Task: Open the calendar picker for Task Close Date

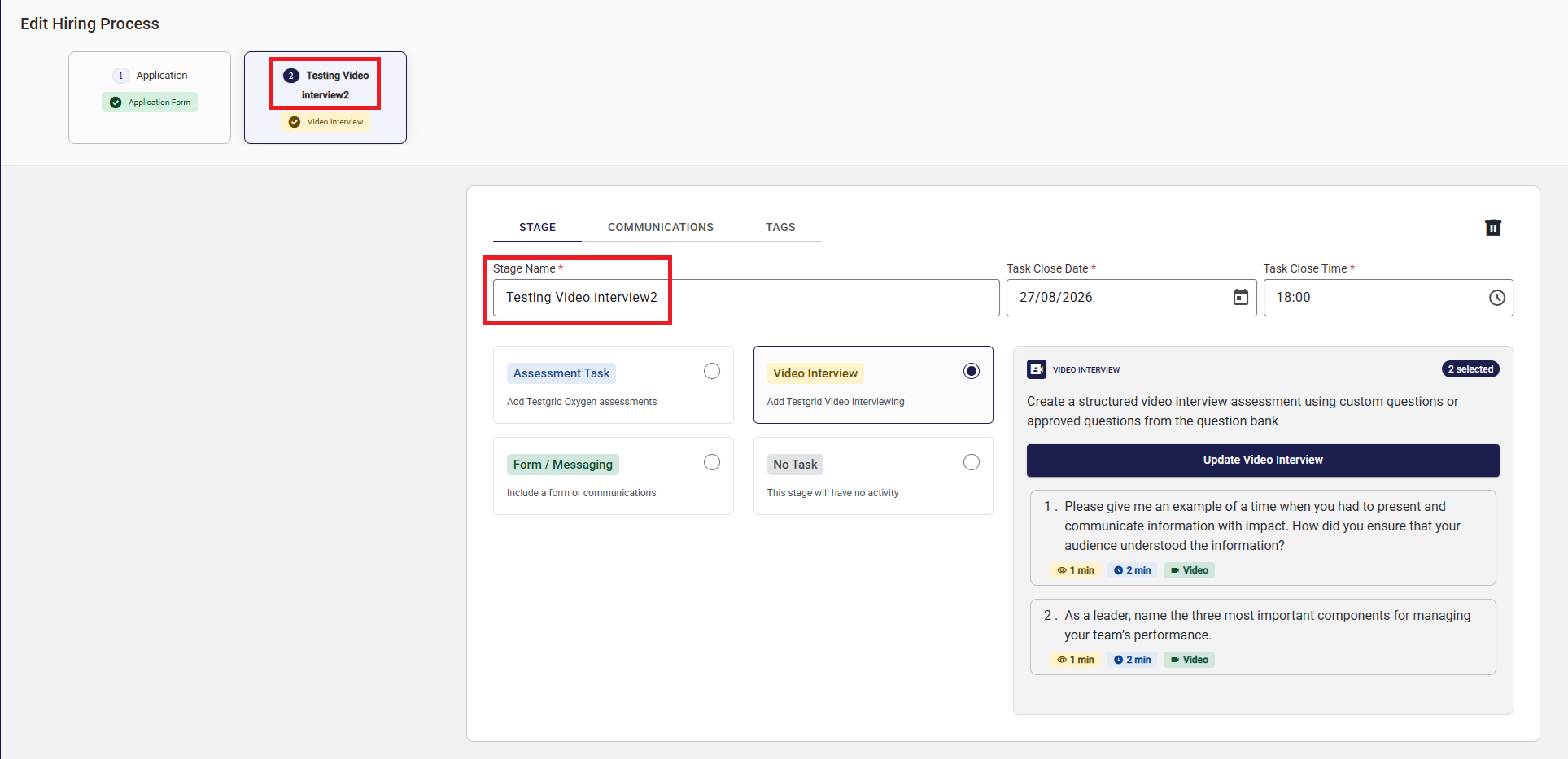Action: (x=1240, y=298)
